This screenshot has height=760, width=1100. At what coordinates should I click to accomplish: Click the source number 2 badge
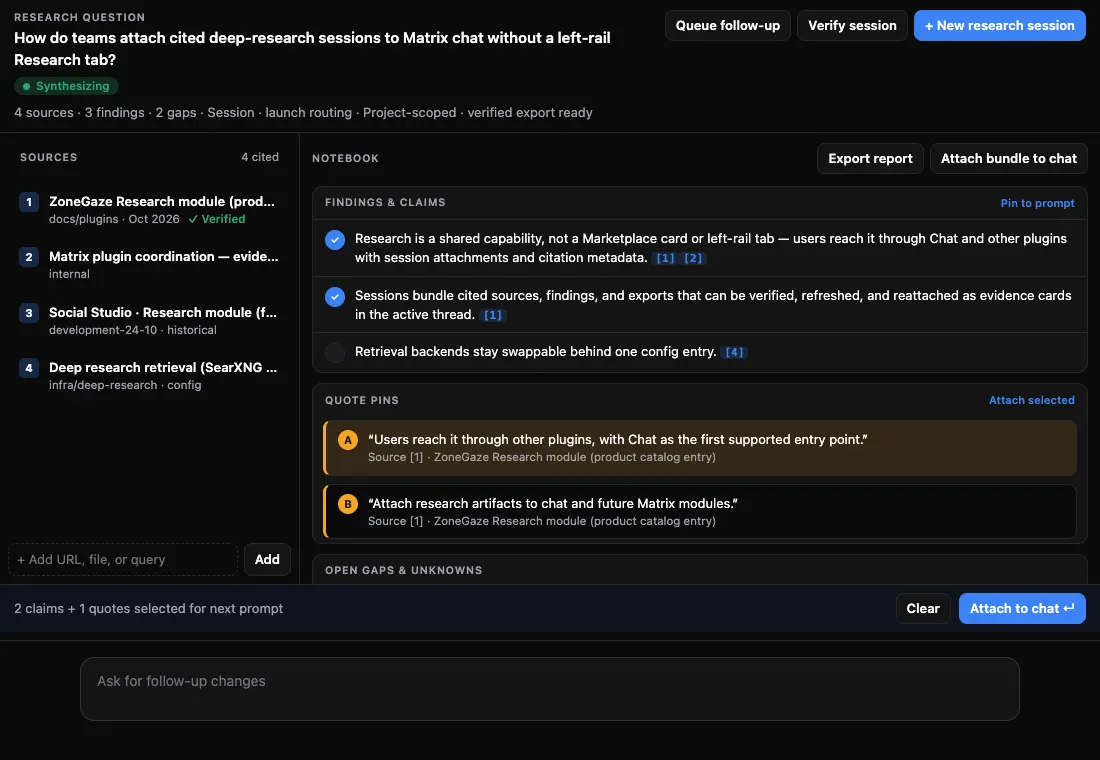tap(29, 257)
